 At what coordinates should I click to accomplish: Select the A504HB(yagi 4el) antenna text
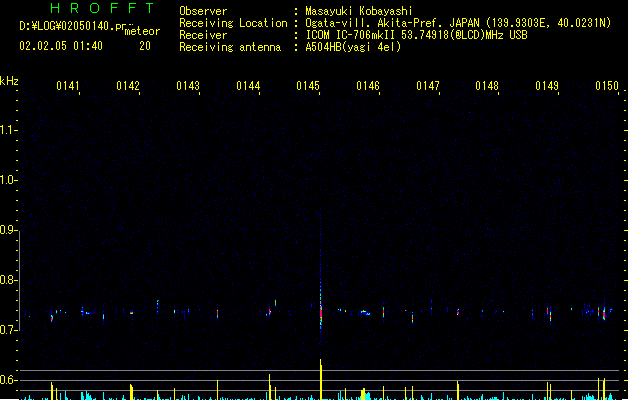pos(353,47)
